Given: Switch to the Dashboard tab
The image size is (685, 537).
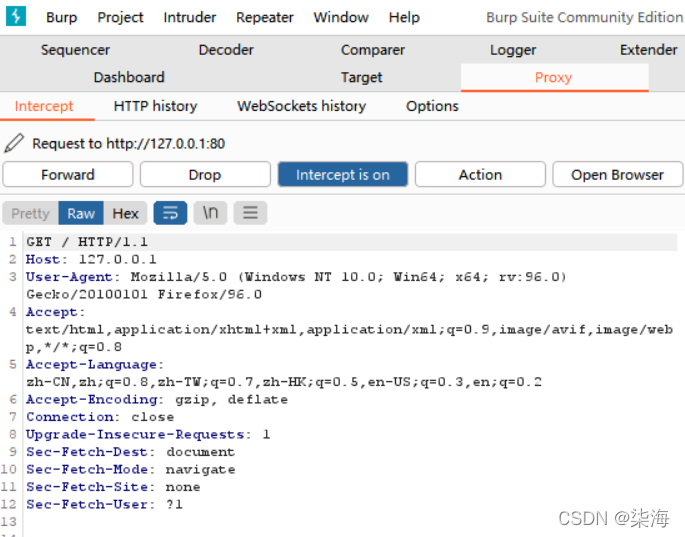Looking at the screenshot, I should 129,77.
